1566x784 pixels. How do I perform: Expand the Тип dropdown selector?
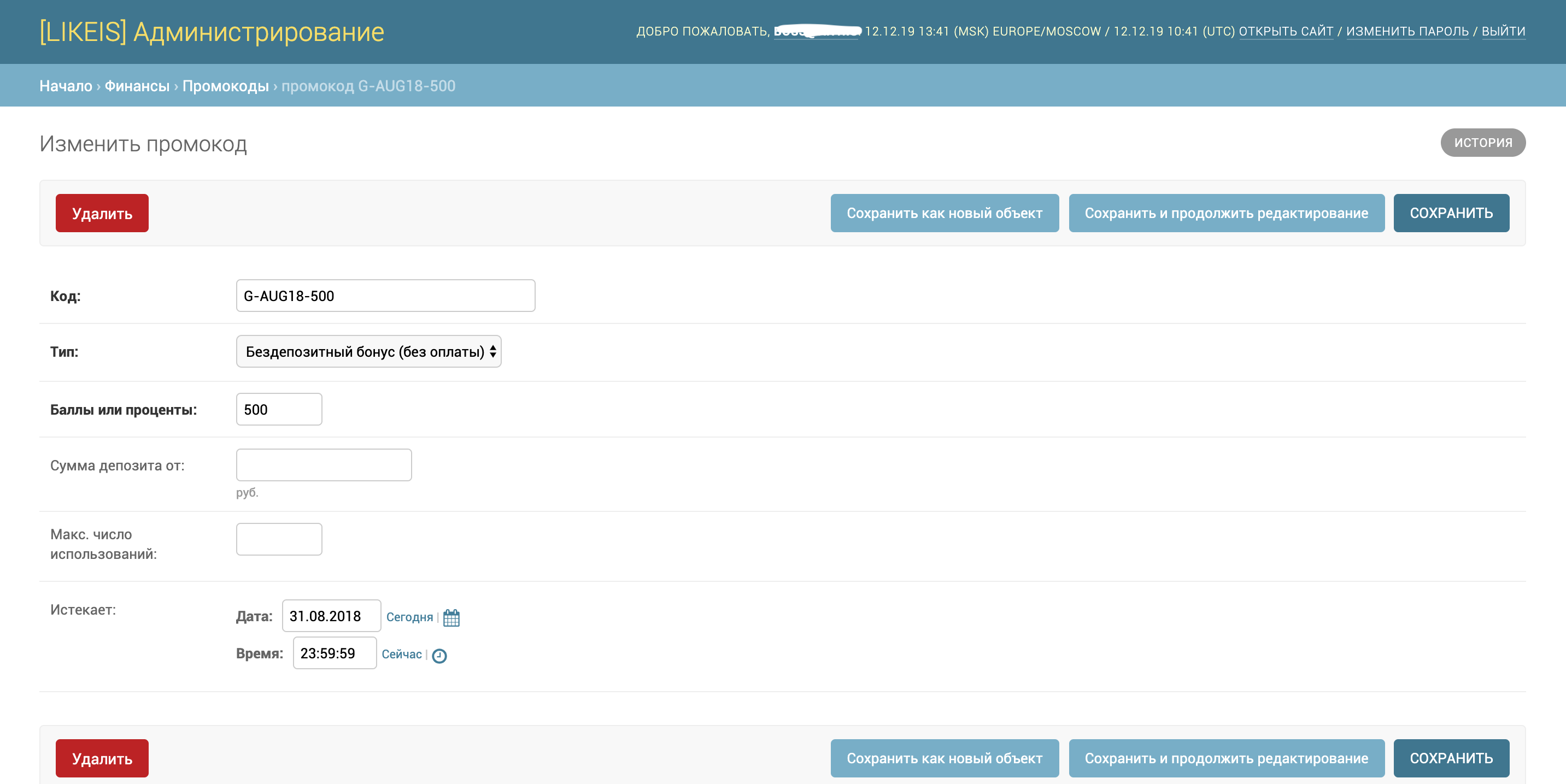click(368, 351)
